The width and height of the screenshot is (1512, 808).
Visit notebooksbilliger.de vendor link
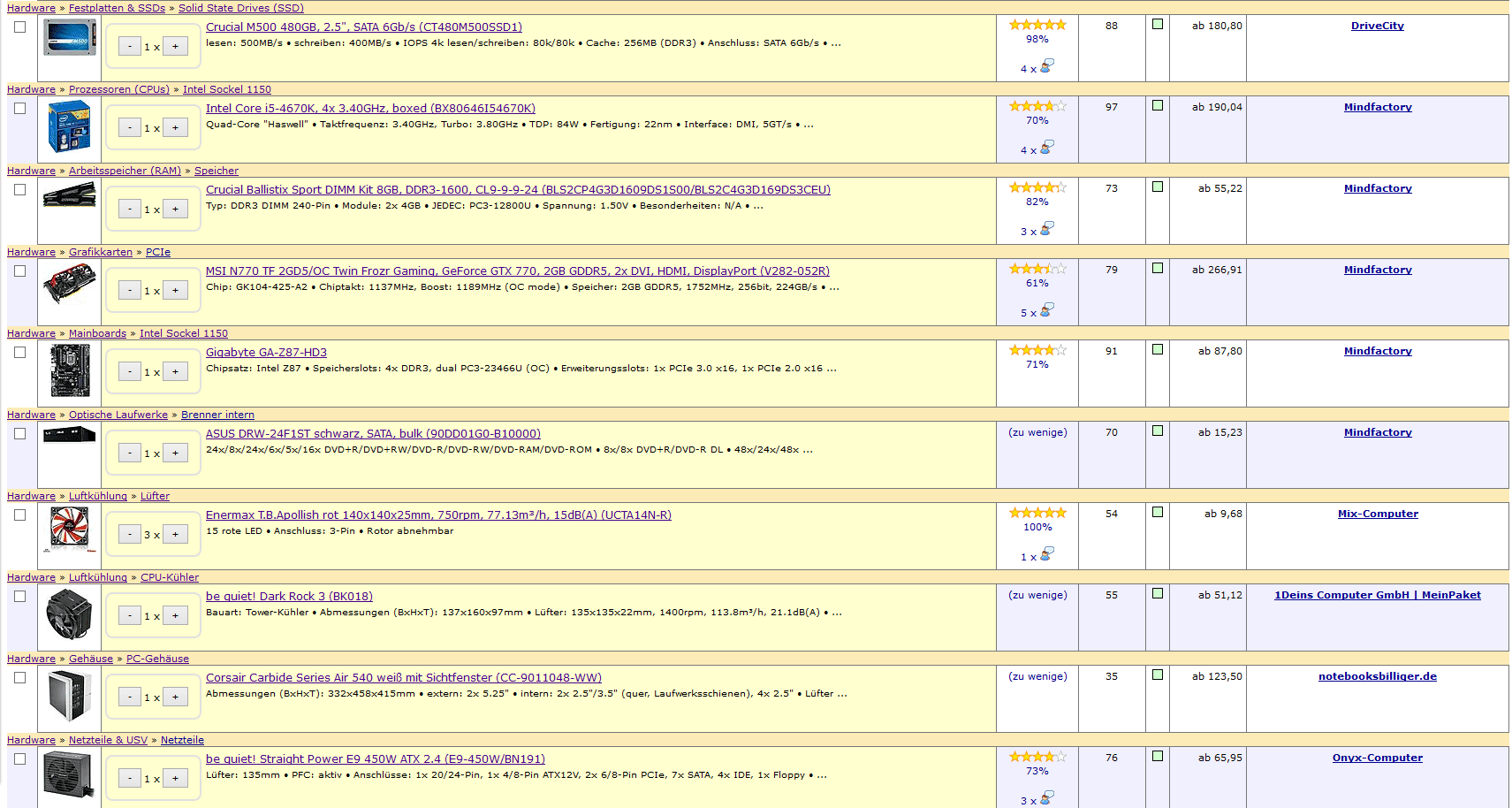click(1378, 676)
